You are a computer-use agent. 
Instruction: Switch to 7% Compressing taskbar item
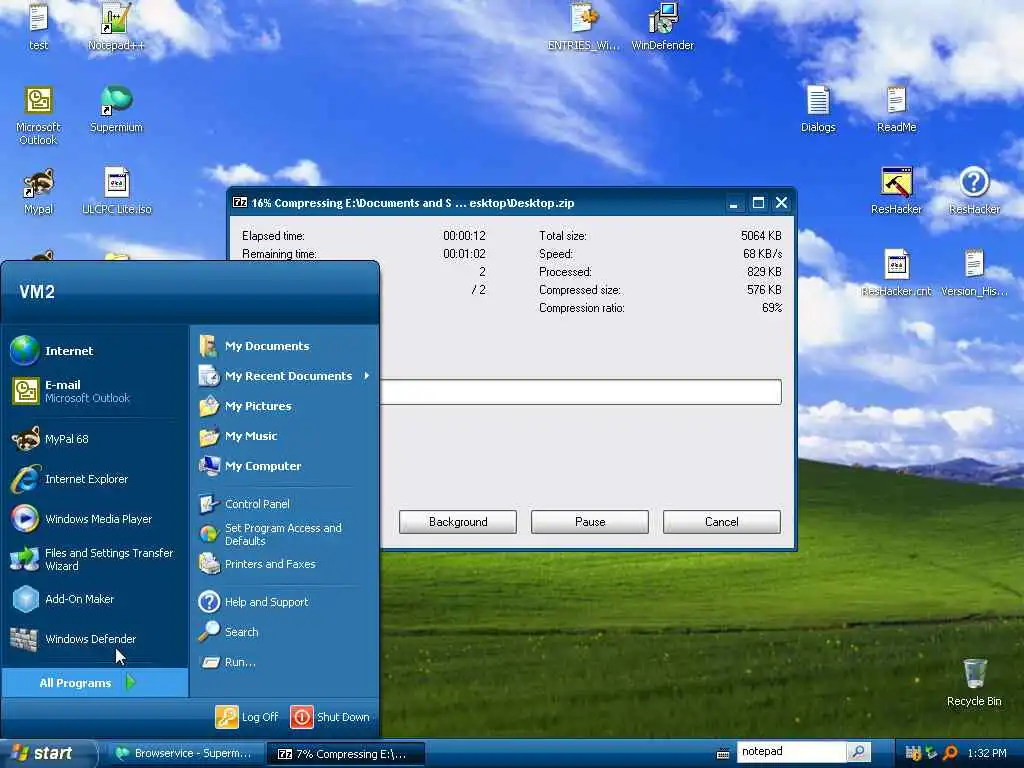pyautogui.click(x=345, y=754)
